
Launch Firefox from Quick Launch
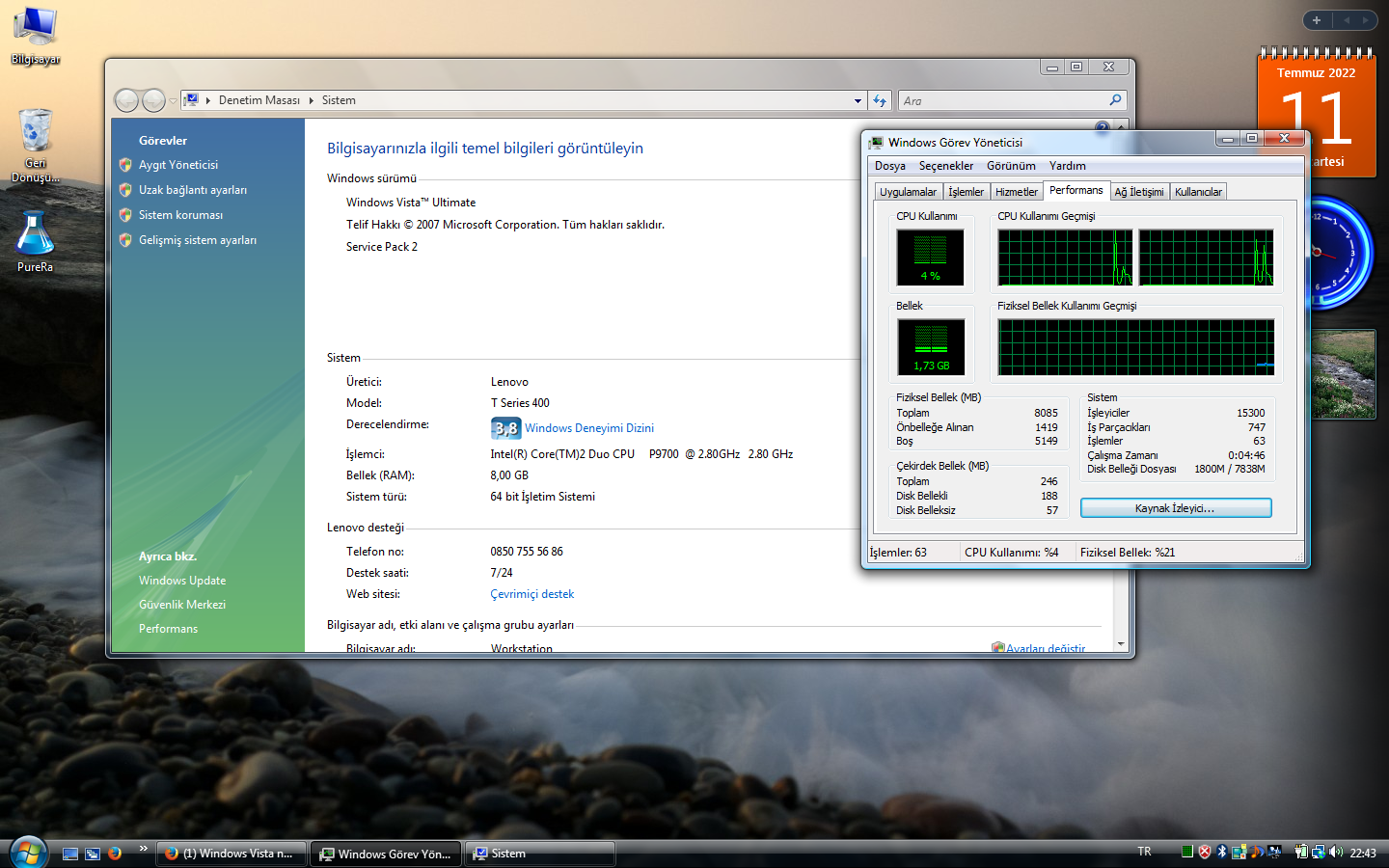coord(115,854)
